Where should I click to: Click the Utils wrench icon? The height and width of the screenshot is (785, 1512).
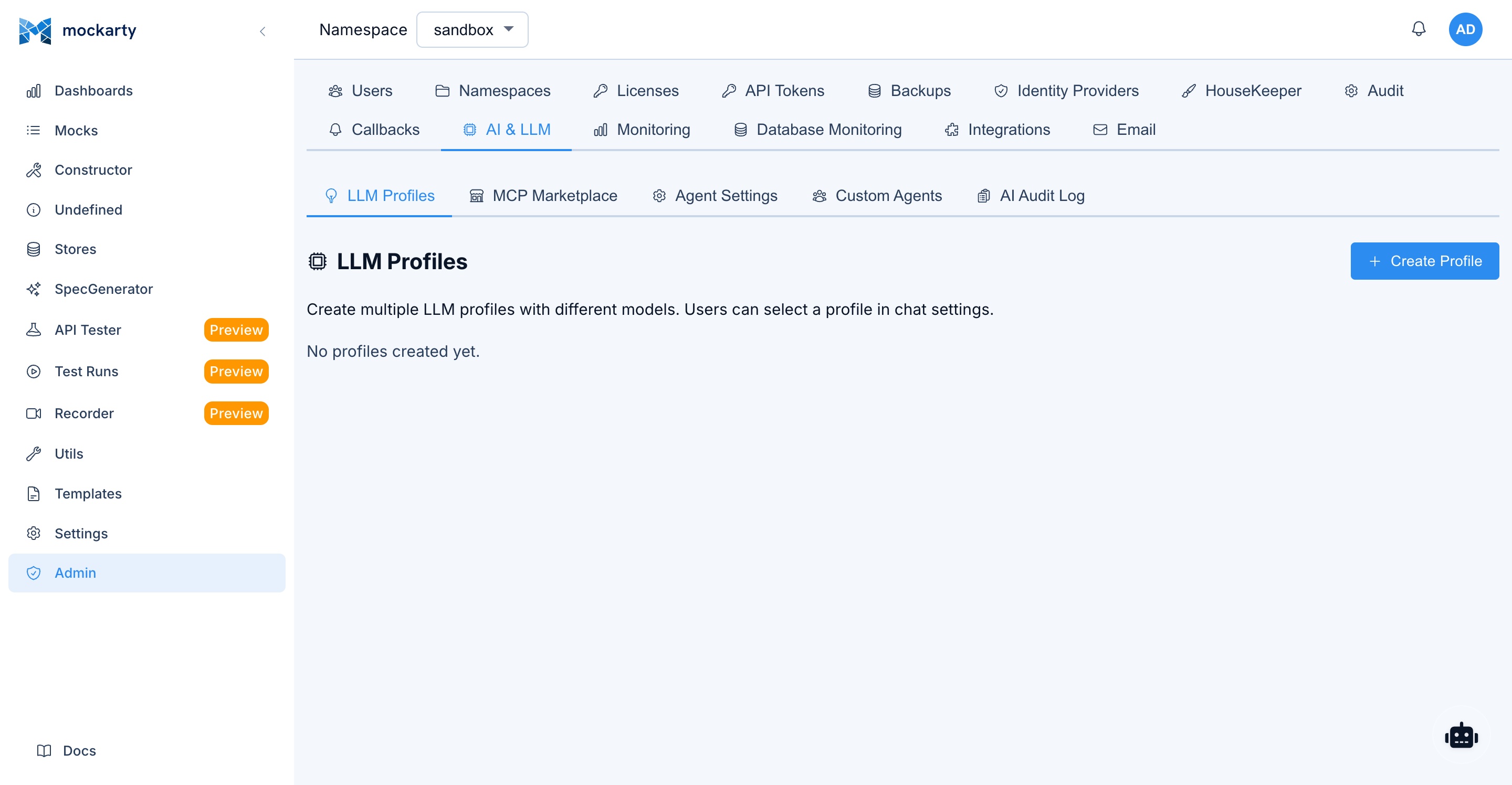point(34,453)
